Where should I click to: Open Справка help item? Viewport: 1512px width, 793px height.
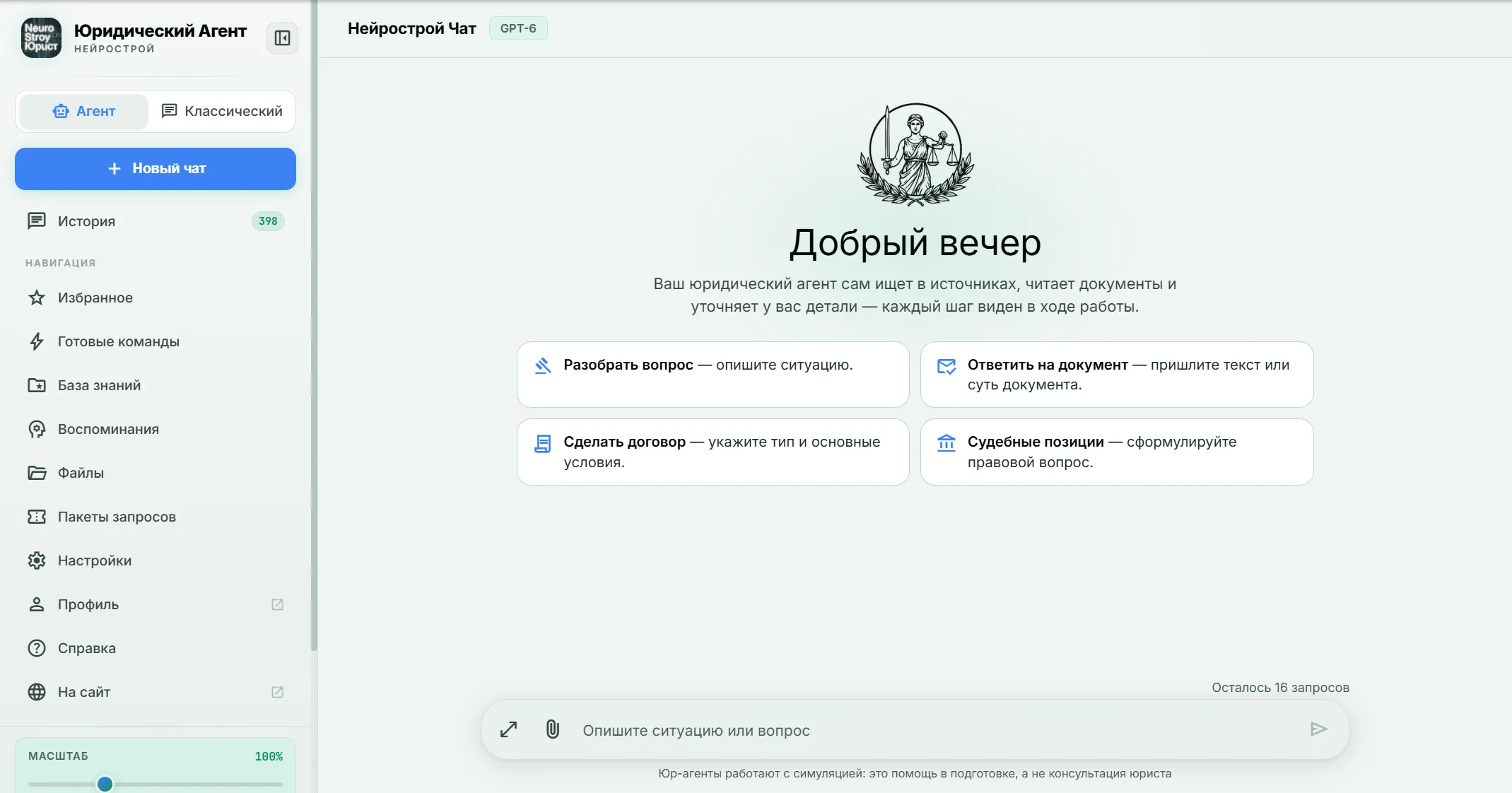156,648
